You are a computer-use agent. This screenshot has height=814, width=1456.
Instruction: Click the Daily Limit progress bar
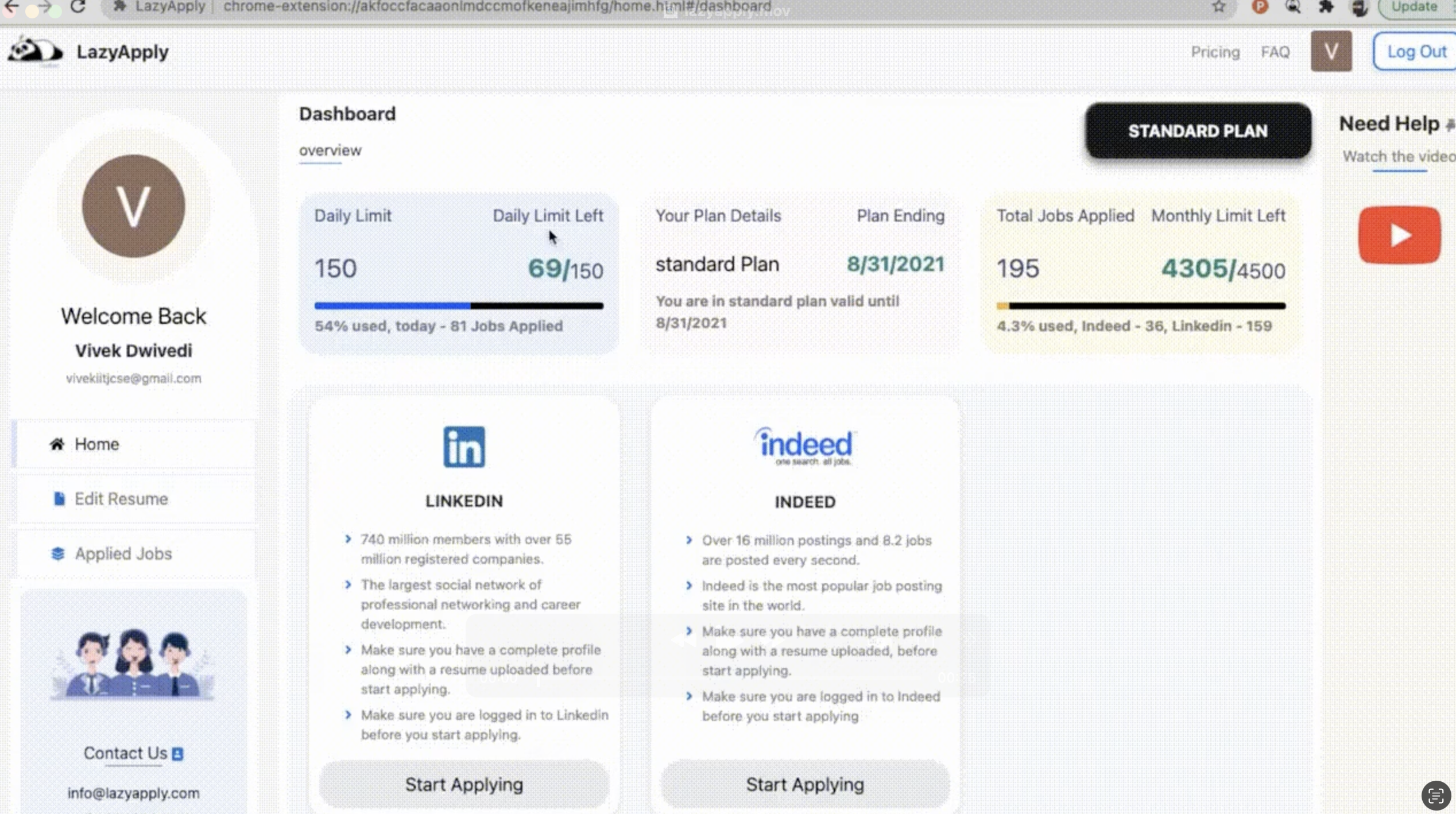pos(459,306)
